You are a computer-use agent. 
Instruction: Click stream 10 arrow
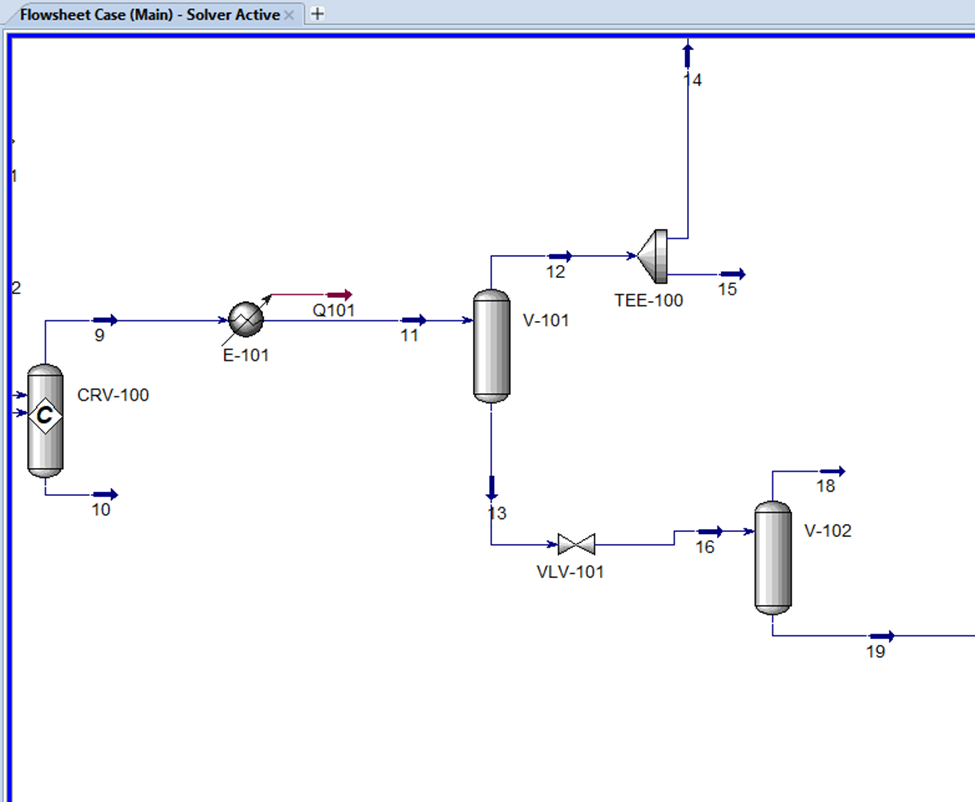[x=105, y=495]
